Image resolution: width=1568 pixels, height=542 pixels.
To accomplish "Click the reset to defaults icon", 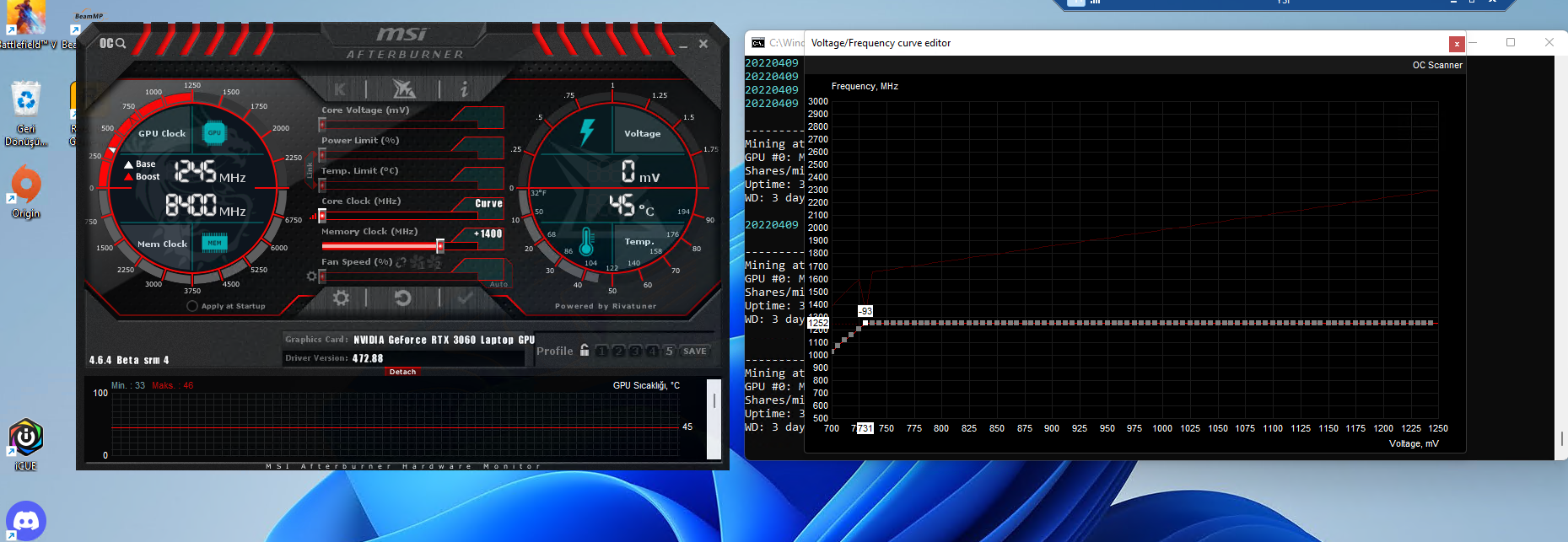I will pos(402,298).
